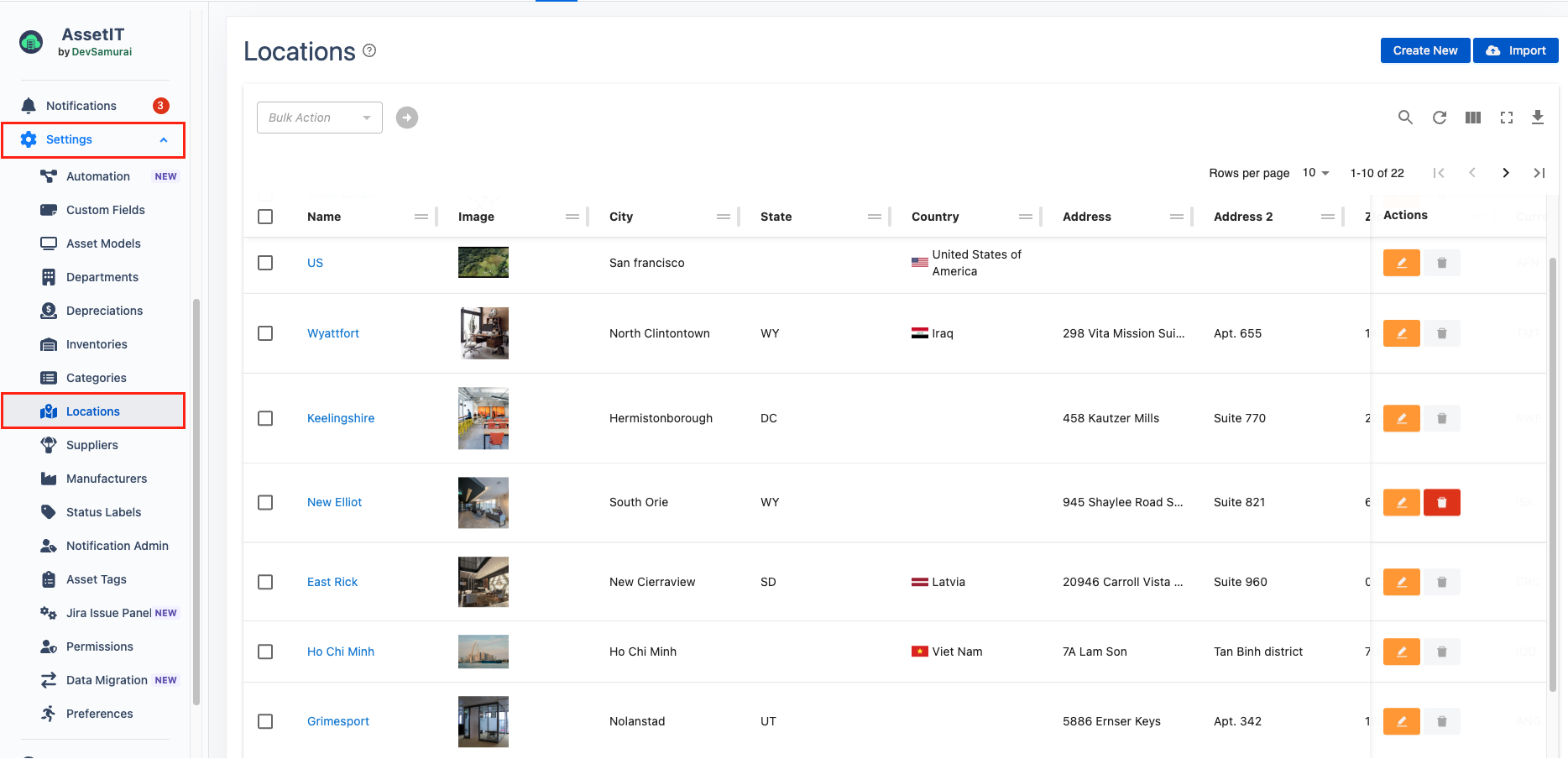
Task: Refresh the locations table
Action: tap(1439, 118)
